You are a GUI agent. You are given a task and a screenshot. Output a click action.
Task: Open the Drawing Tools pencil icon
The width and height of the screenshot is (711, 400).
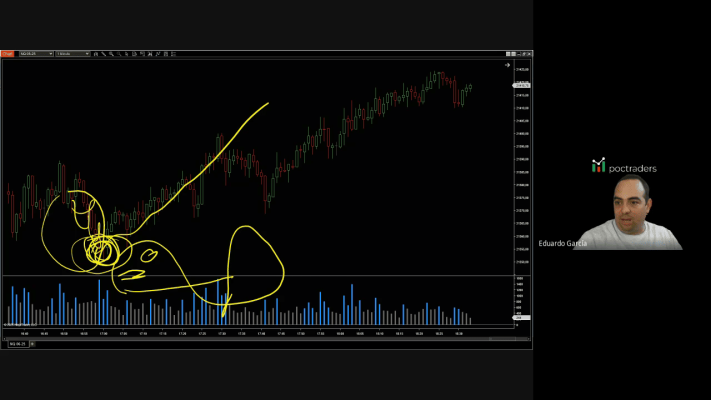pyautogui.click(x=104, y=53)
